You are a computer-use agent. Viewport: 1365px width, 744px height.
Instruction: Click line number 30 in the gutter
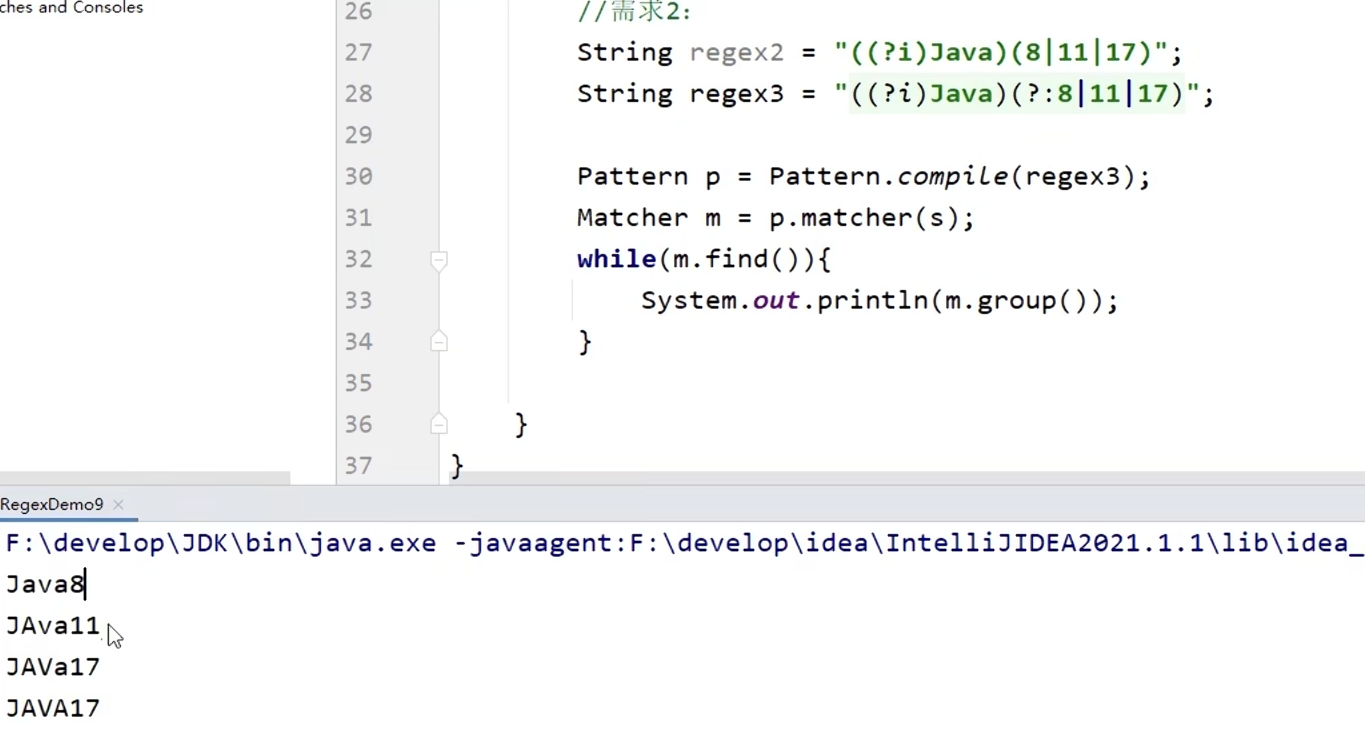click(x=358, y=177)
